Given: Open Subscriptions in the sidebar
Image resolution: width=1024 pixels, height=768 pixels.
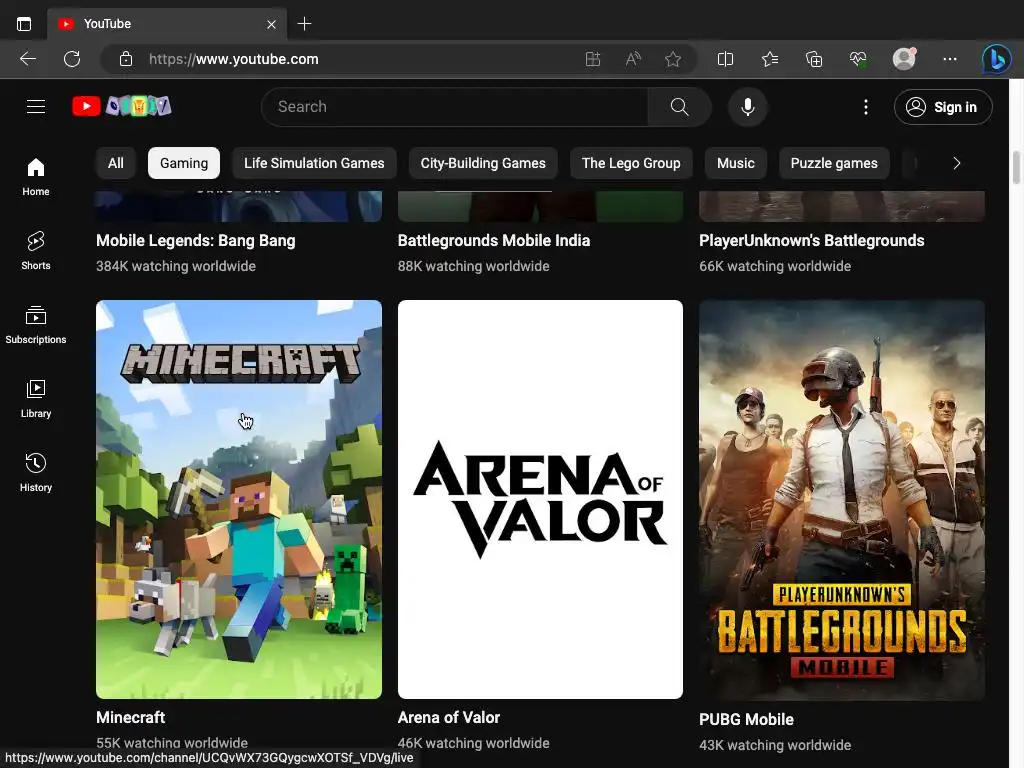Looking at the screenshot, I should (x=36, y=325).
